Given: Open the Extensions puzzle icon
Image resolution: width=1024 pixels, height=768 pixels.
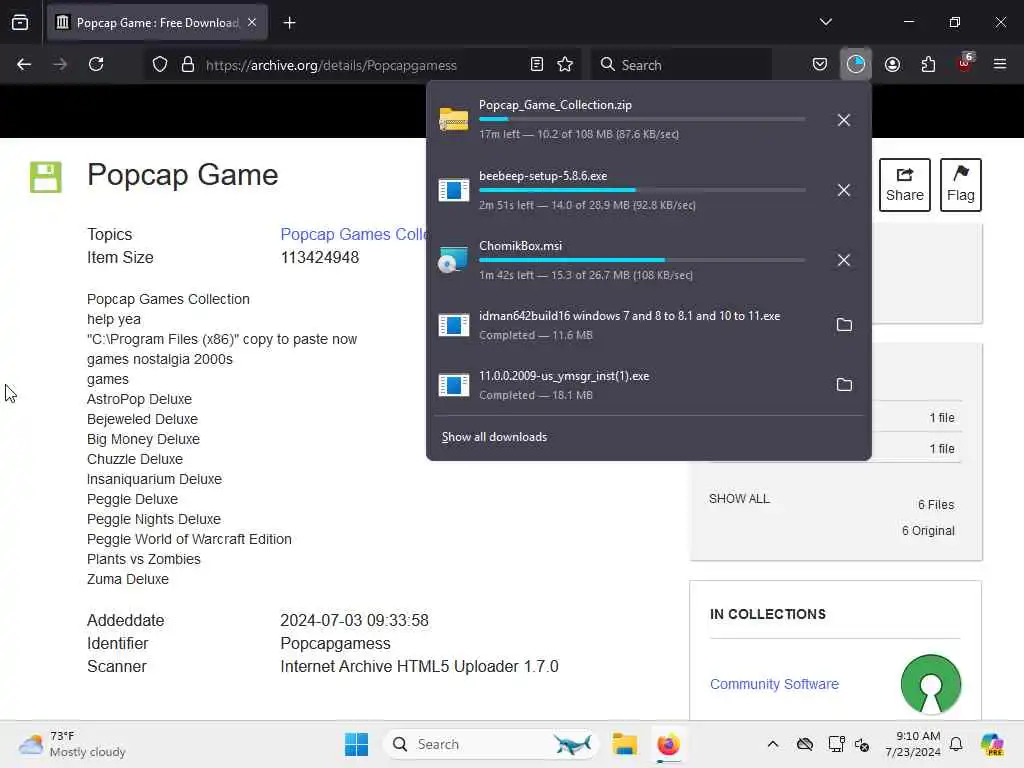Looking at the screenshot, I should point(928,65).
